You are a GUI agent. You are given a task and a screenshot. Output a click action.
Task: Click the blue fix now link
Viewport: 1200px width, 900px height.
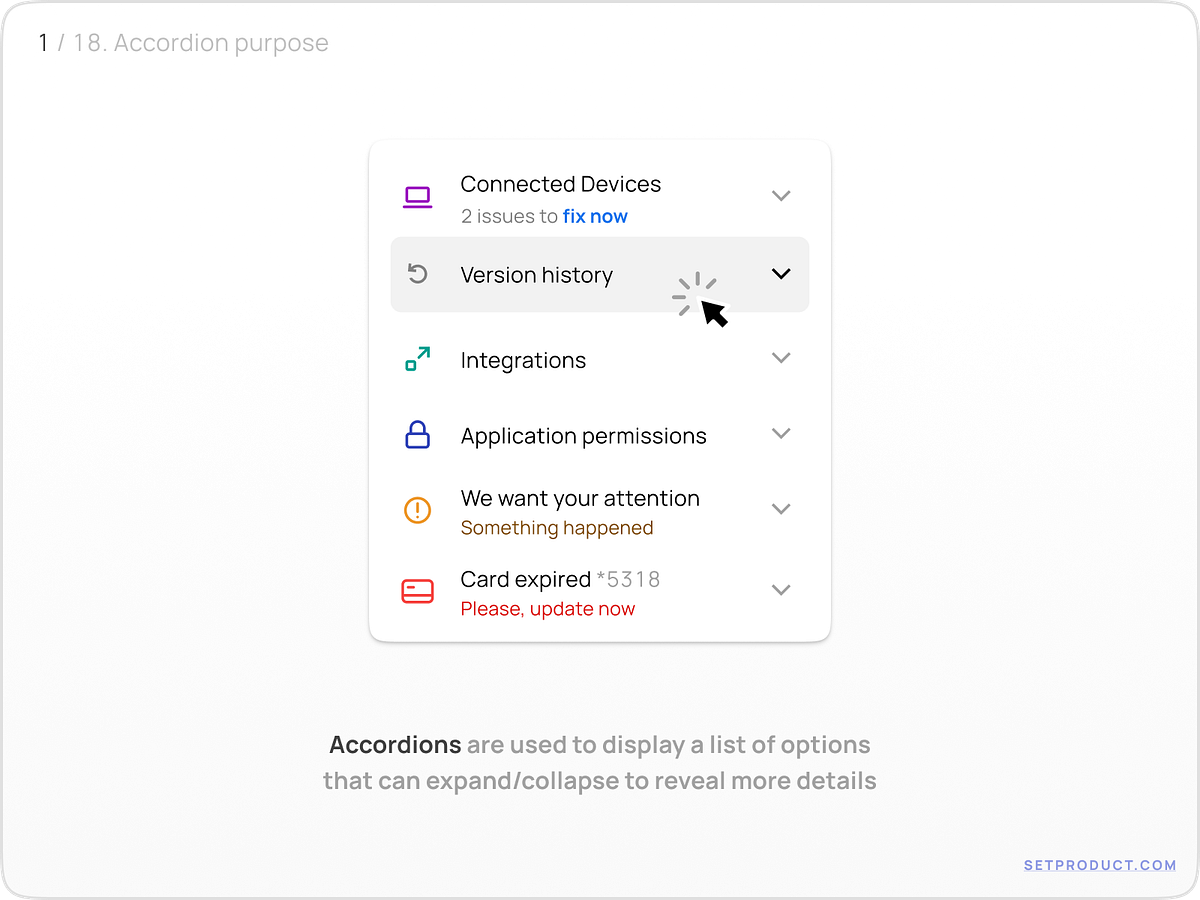click(x=595, y=216)
